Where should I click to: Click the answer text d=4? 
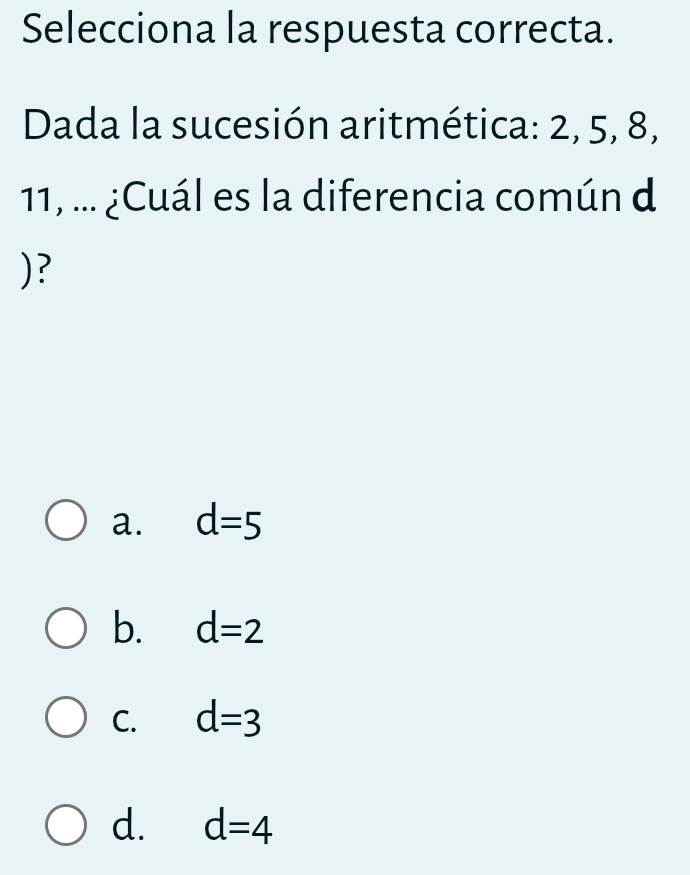coord(238,827)
